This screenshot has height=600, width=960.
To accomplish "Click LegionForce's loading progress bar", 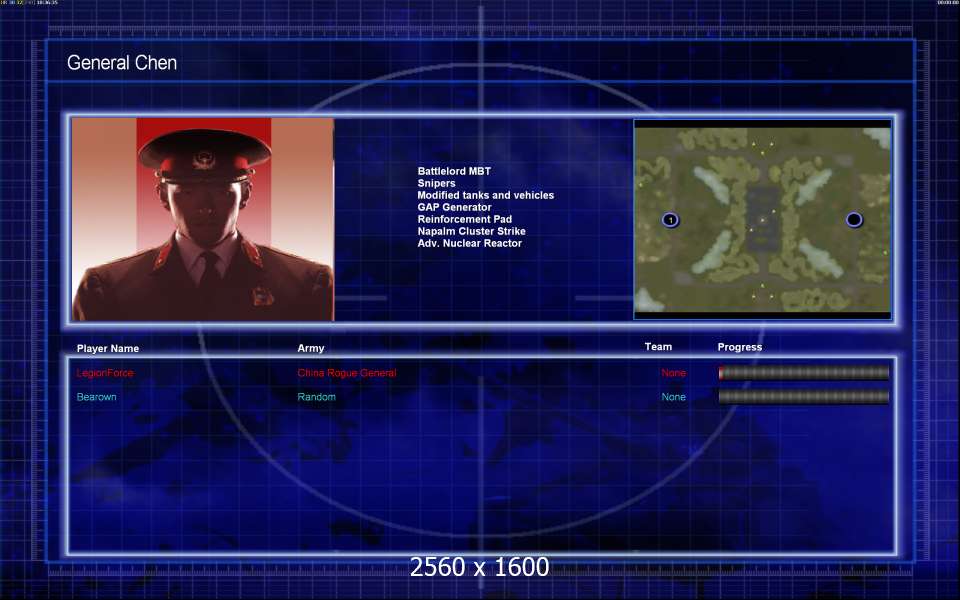I will click(803, 372).
